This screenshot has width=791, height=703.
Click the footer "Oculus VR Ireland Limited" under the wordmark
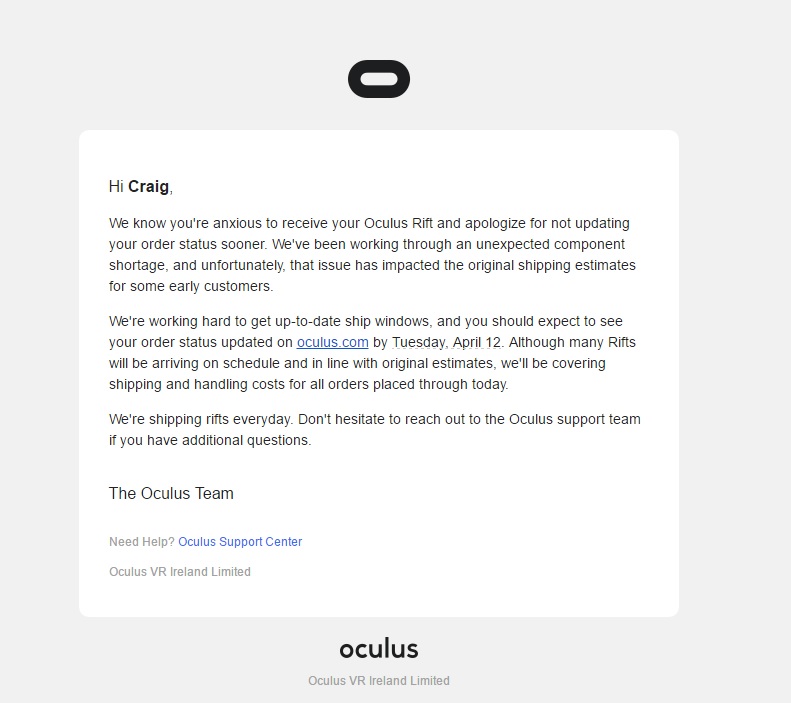click(x=379, y=681)
